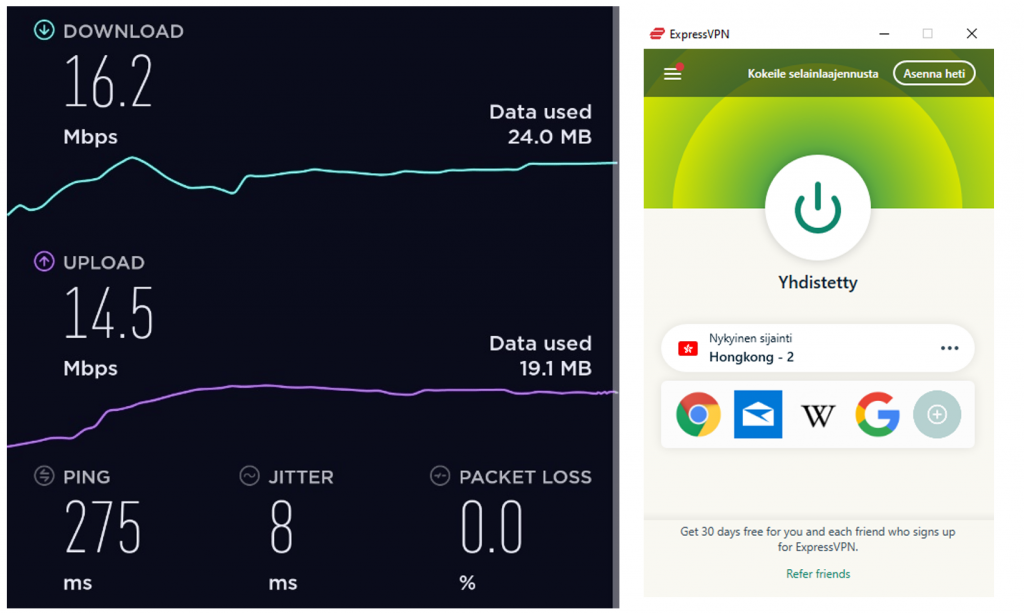Open the Google shortcut icon

(x=877, y=414)
